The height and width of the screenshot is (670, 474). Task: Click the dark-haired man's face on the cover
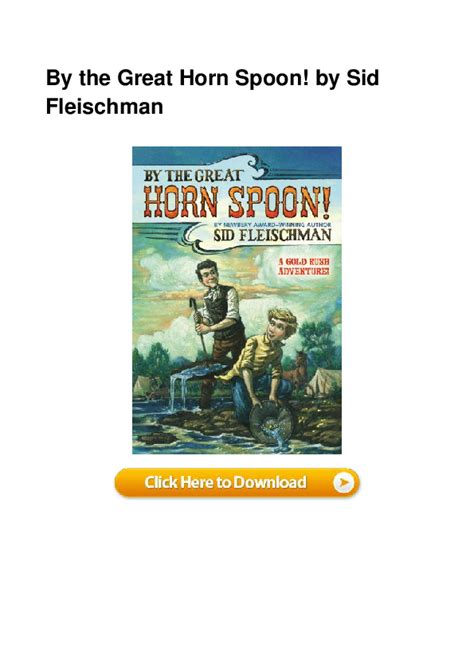pyautogui.click(x=207, y=276)
